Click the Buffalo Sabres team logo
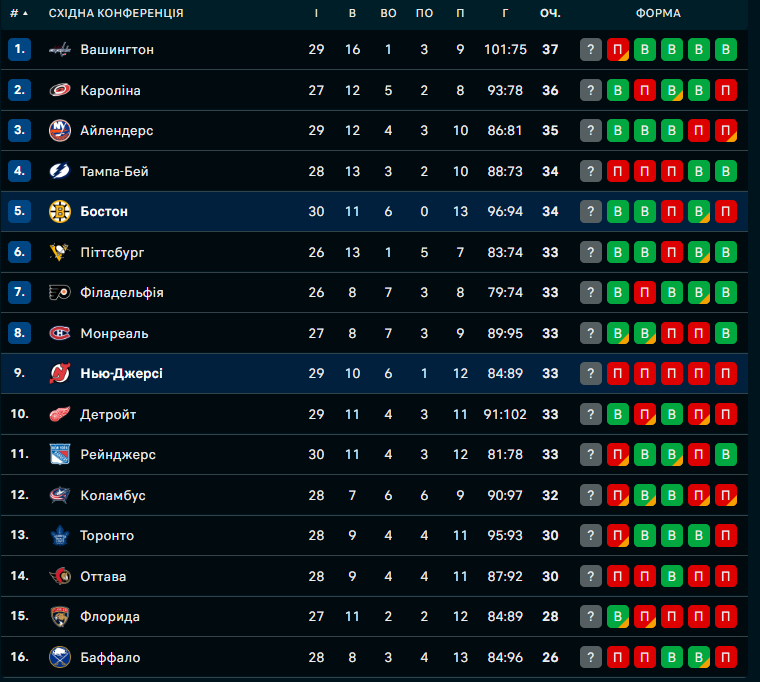Image resolution: width=760 pixels, height=682 pixels. coord(60,657)
